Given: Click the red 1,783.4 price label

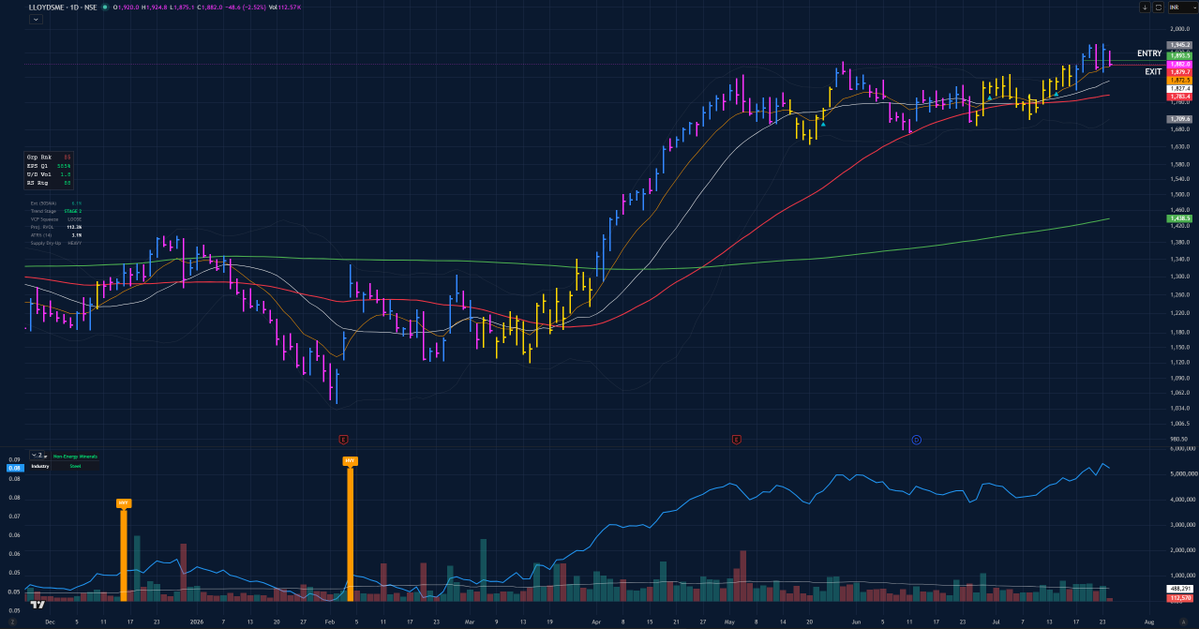Looking at the screenshot, I should click(x=1179, y=97).
